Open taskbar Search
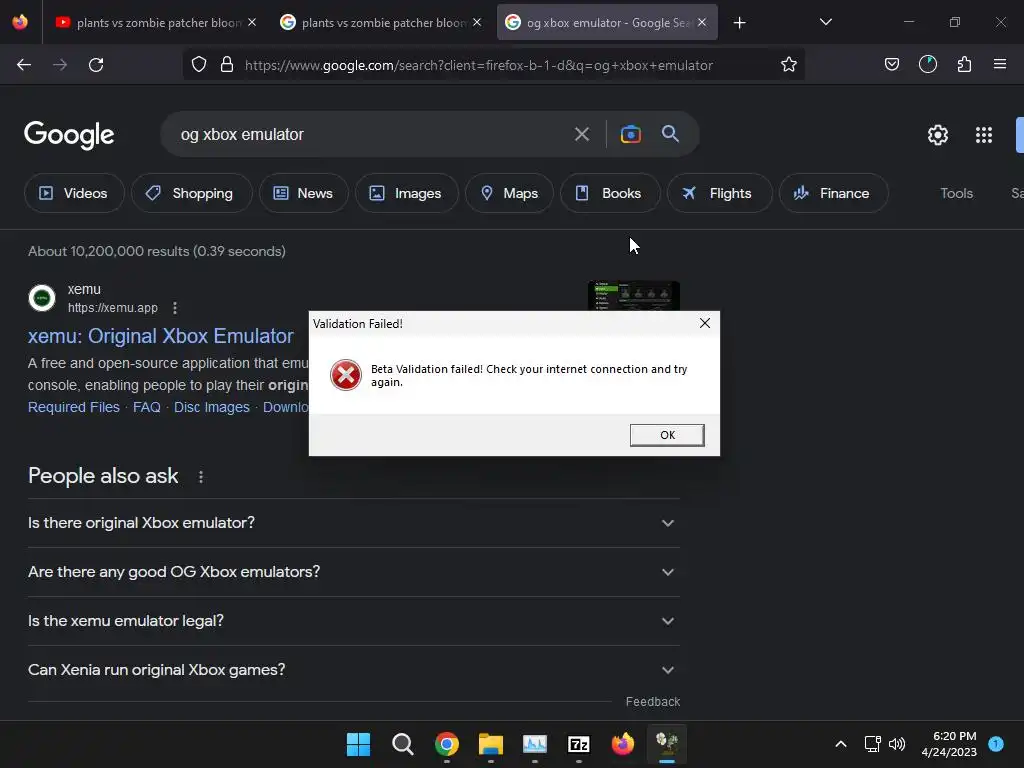Viewport: 1024px width, 768px height. point(402,744)
